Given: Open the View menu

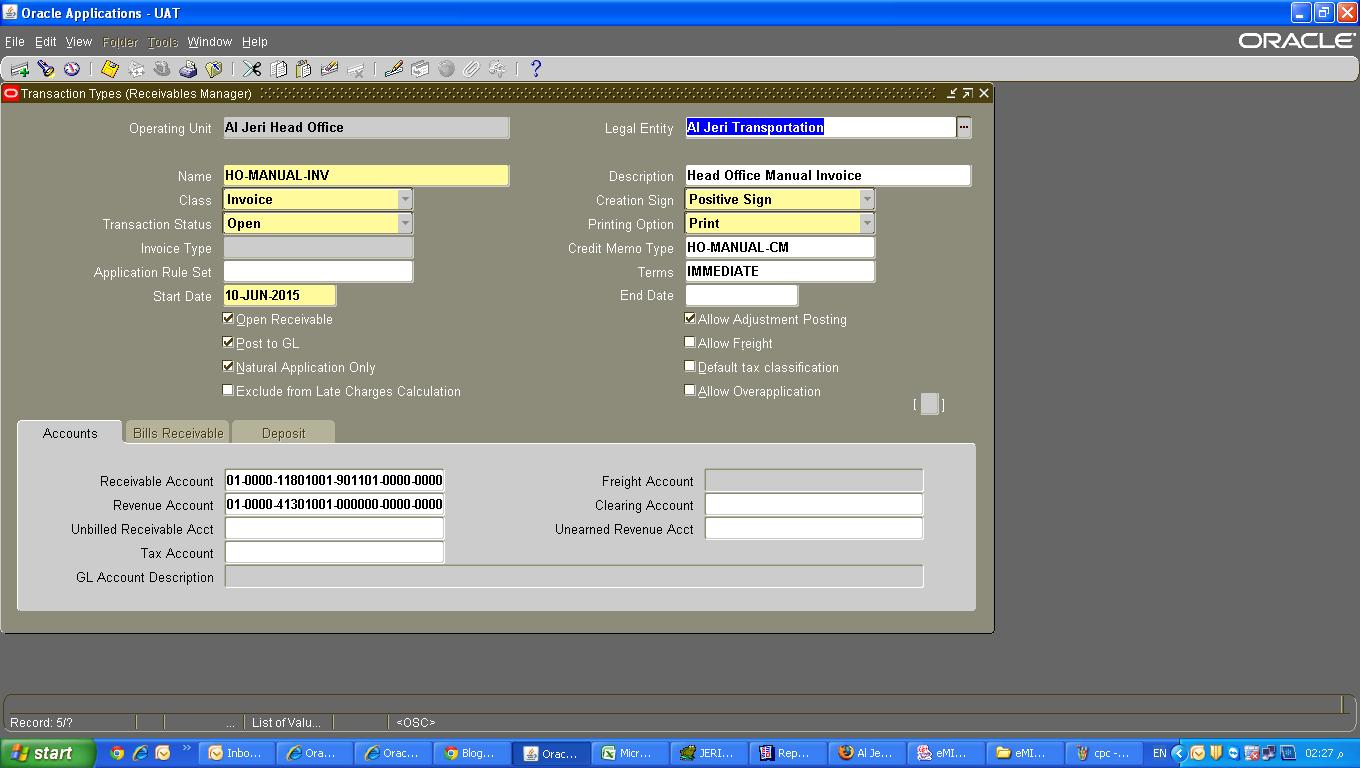Looking at the screenshot, I should 79,42.
